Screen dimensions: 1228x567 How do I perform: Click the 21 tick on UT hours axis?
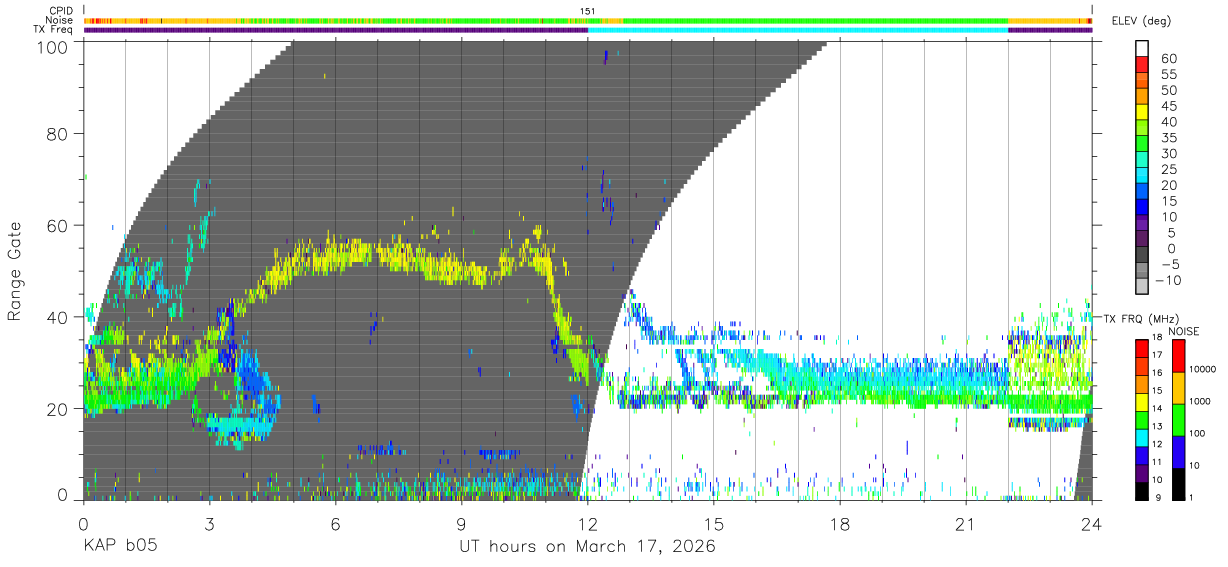click(x=966, y=524)
